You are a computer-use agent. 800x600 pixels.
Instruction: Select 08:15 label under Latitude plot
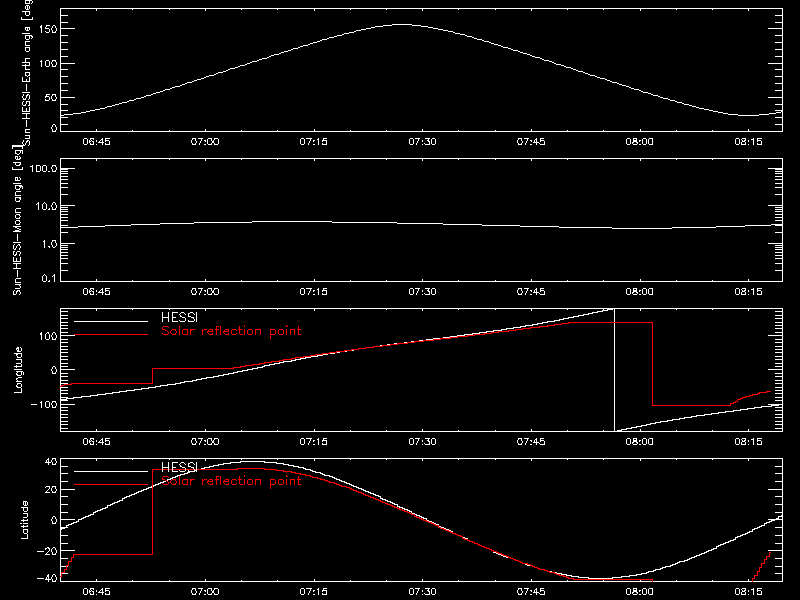748,592
